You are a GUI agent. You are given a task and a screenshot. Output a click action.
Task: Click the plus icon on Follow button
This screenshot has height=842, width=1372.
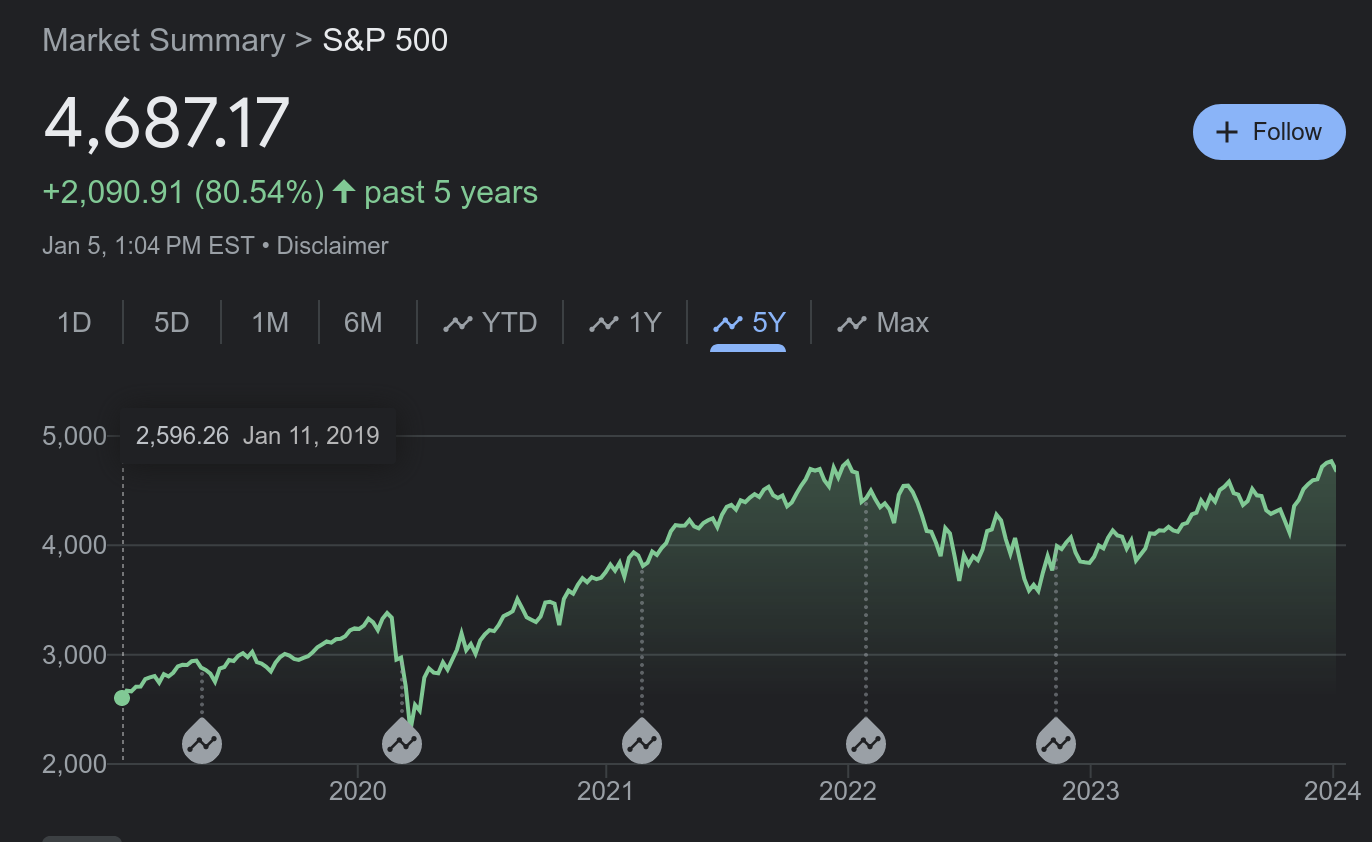tap(1226, 132)
